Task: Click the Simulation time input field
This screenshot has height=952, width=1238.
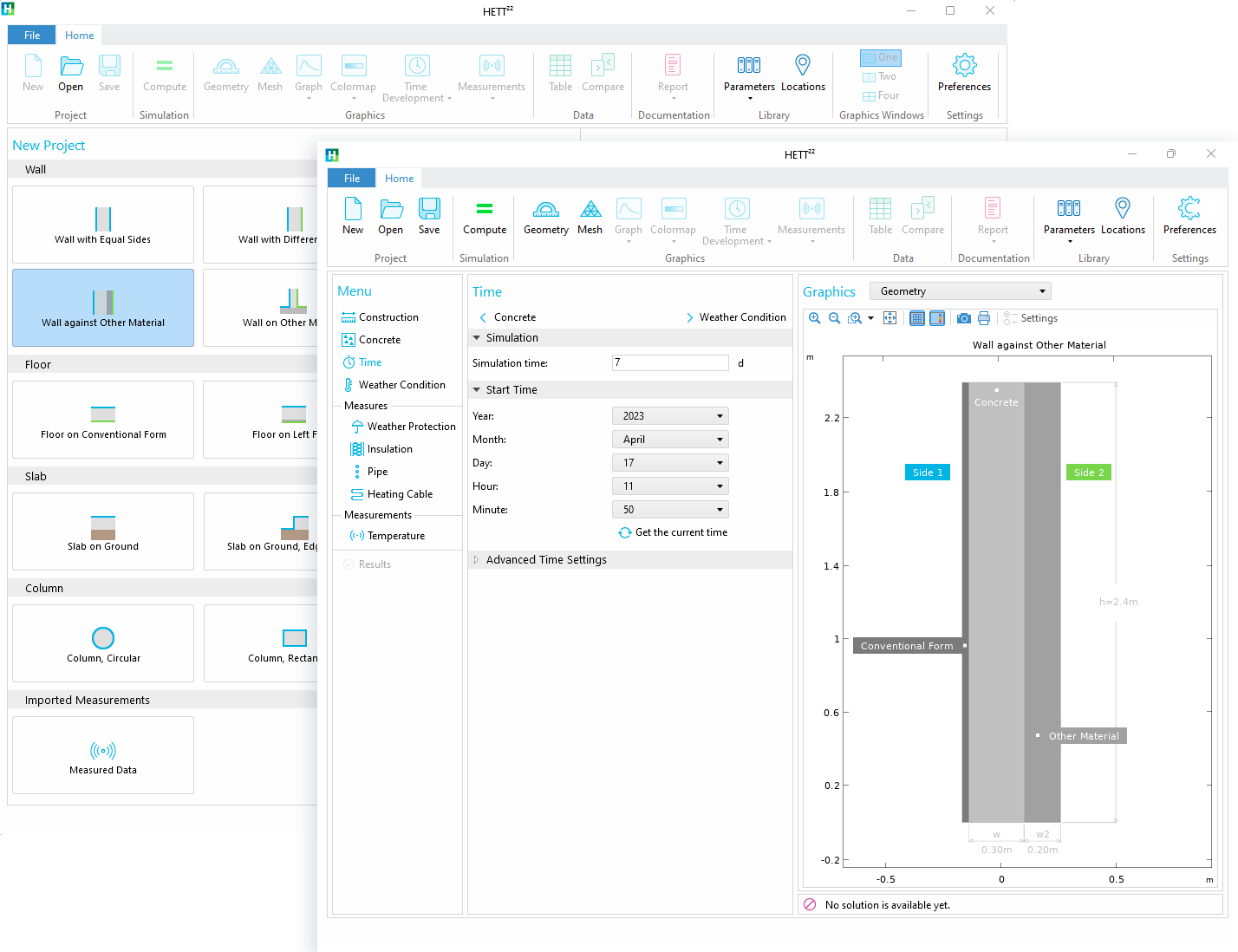Action: point(669,362)
